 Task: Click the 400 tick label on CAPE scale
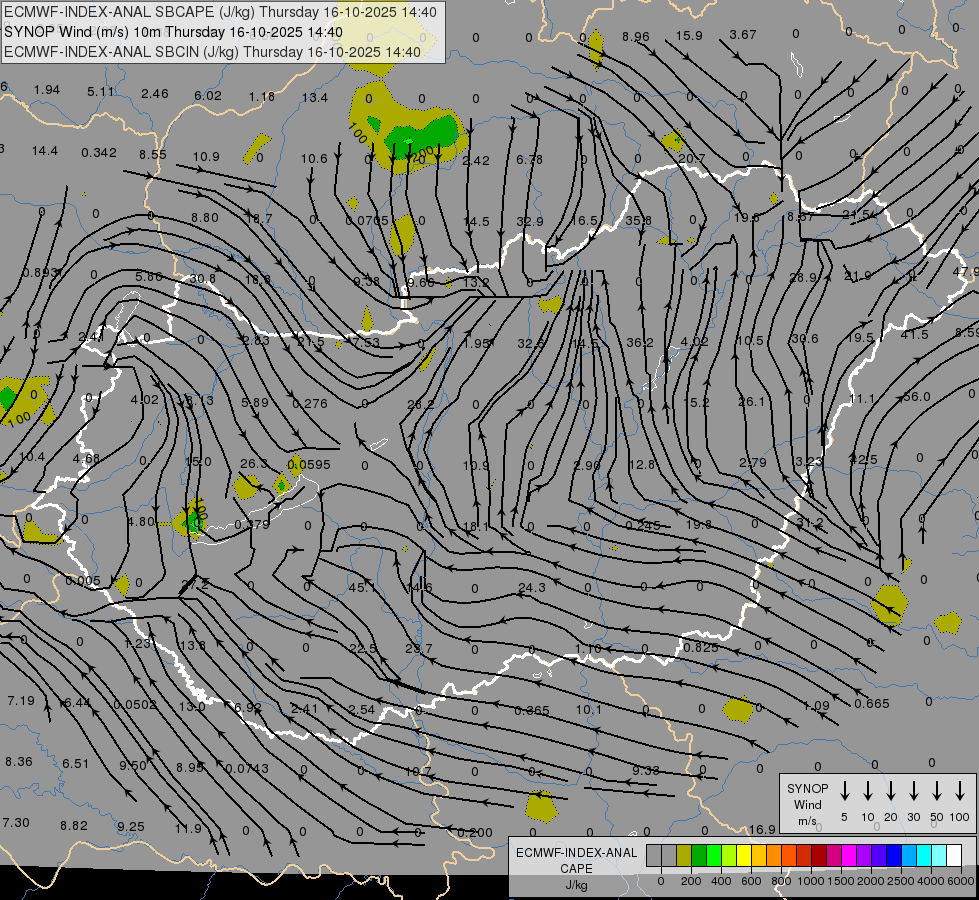(x=721, y=881)
